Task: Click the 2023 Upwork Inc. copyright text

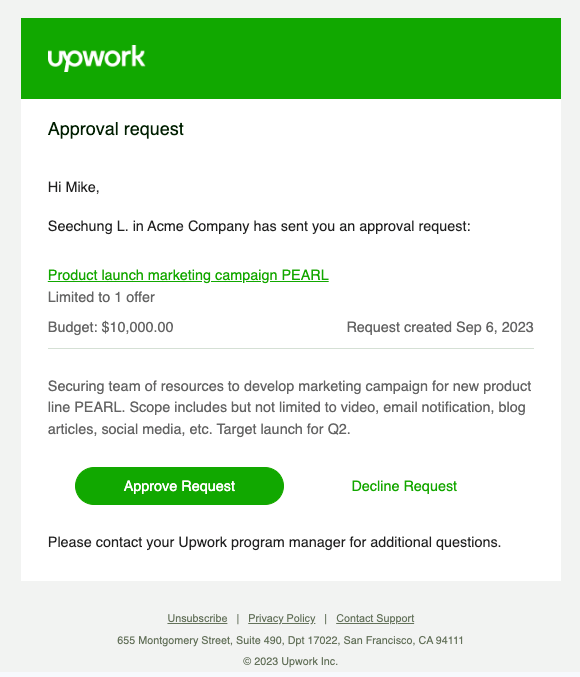Action: click(x=290, y=661)
